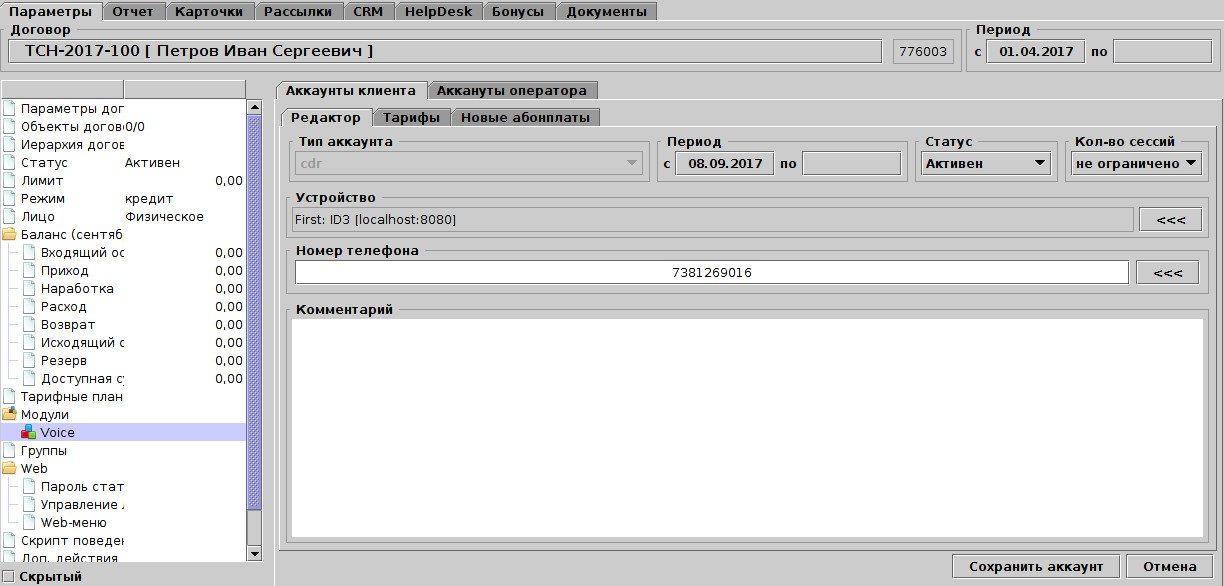The width and height of the screenshot is (1224, 586).
Task: Toggle the Скрытый checkbox
Action: [9, 577]
